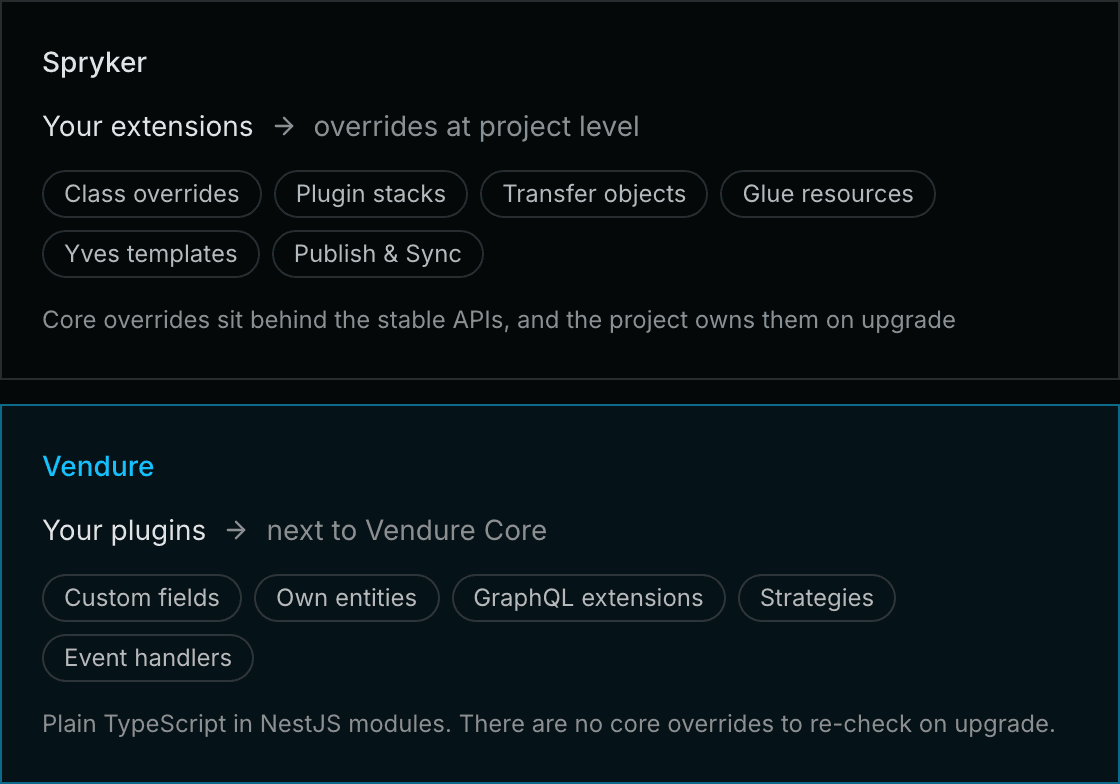Click the 'Core overrides sit behind' sentence
This screenshot has height=784, width=1120.
click(499, 320)
